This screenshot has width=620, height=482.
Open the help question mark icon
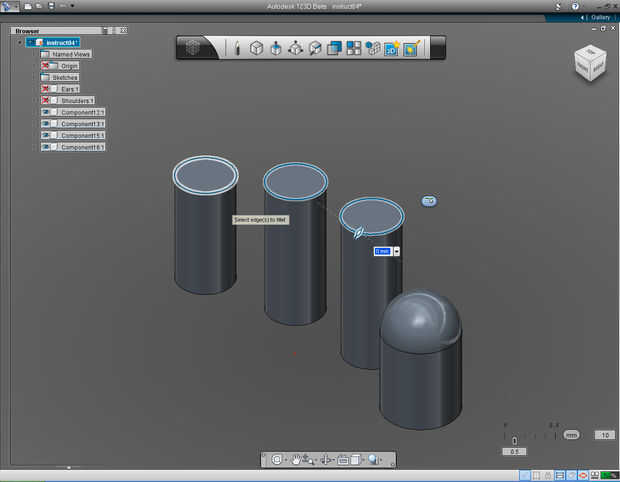click(x=573, y=6)
